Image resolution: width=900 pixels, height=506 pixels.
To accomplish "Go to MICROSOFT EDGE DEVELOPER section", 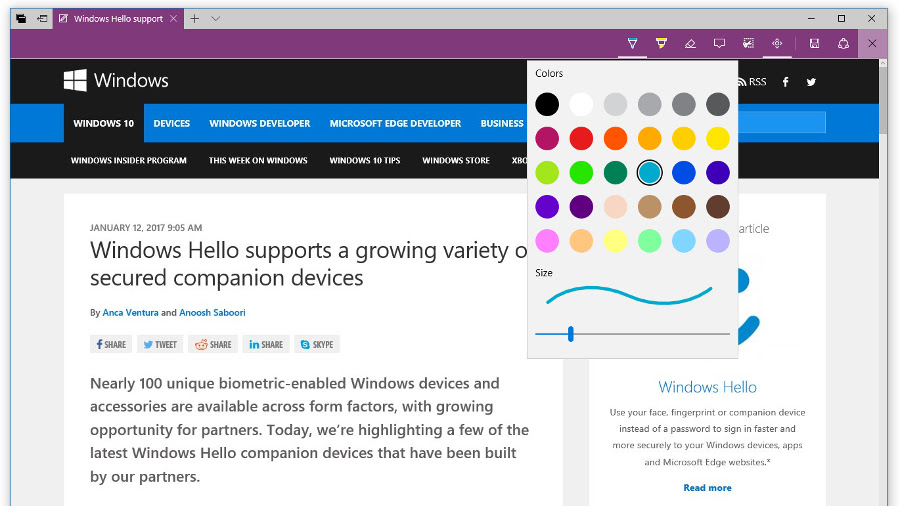I will pyautogui.click(x=395, y=123).
